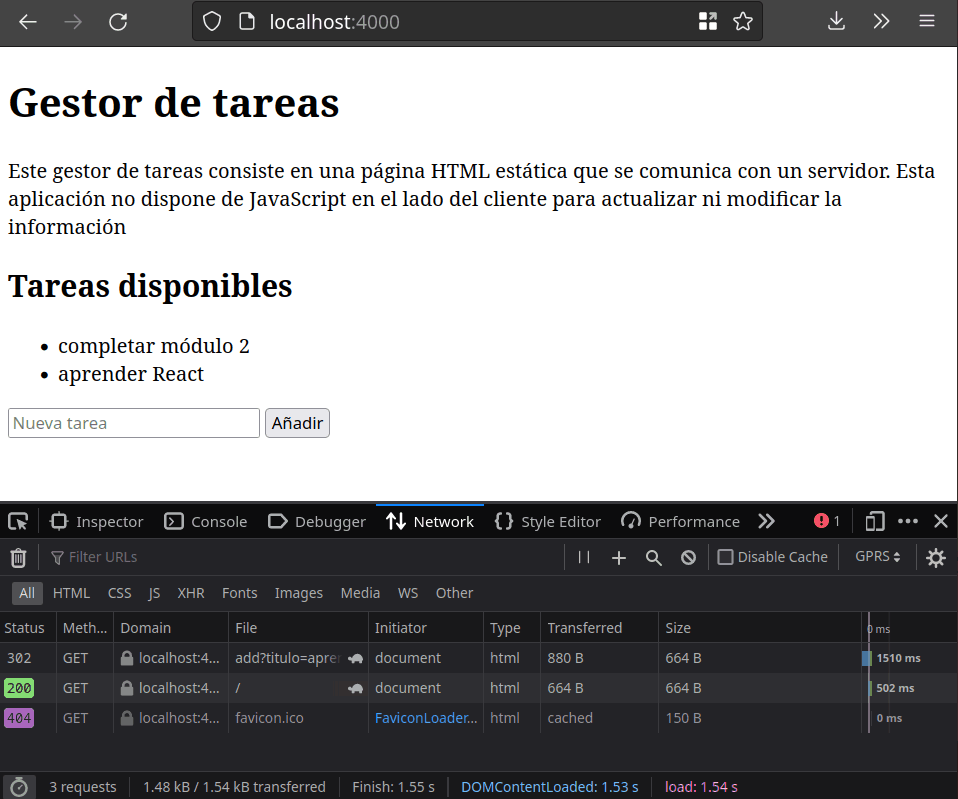Image resolution: width=958 pixels, height=799 pixels.
Task: Pause network recording
Action: 584,557
